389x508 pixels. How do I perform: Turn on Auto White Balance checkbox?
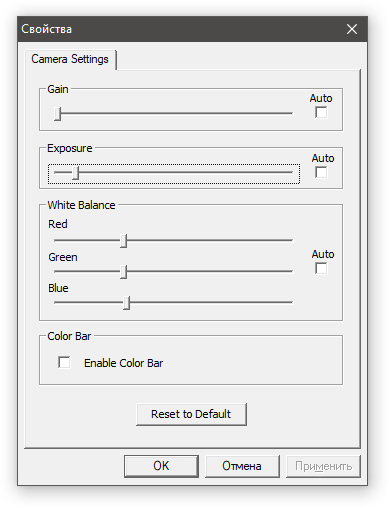tap(321, 268)
